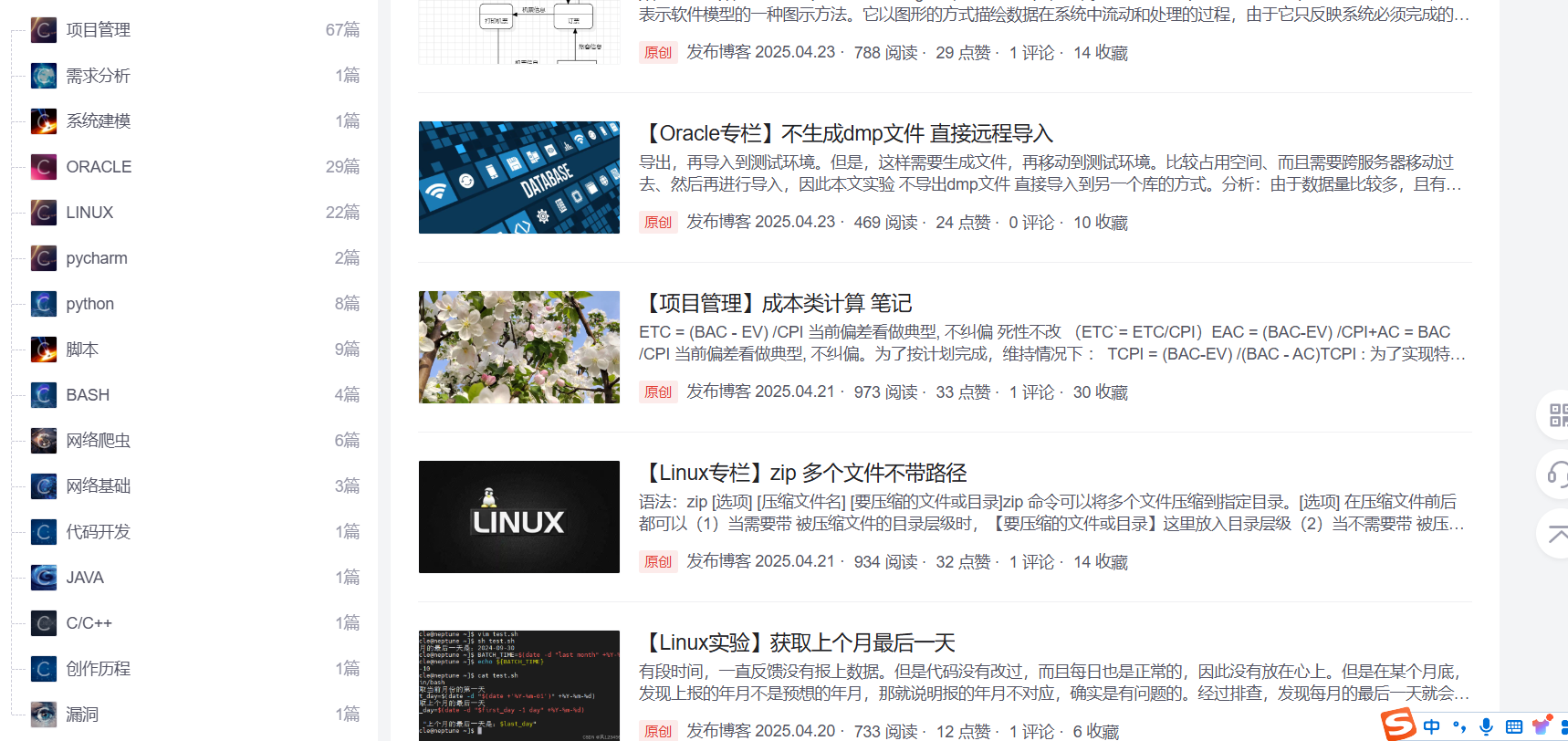Click 934 阅读 on the zip article
The image size is (1568, 741).
886,562
